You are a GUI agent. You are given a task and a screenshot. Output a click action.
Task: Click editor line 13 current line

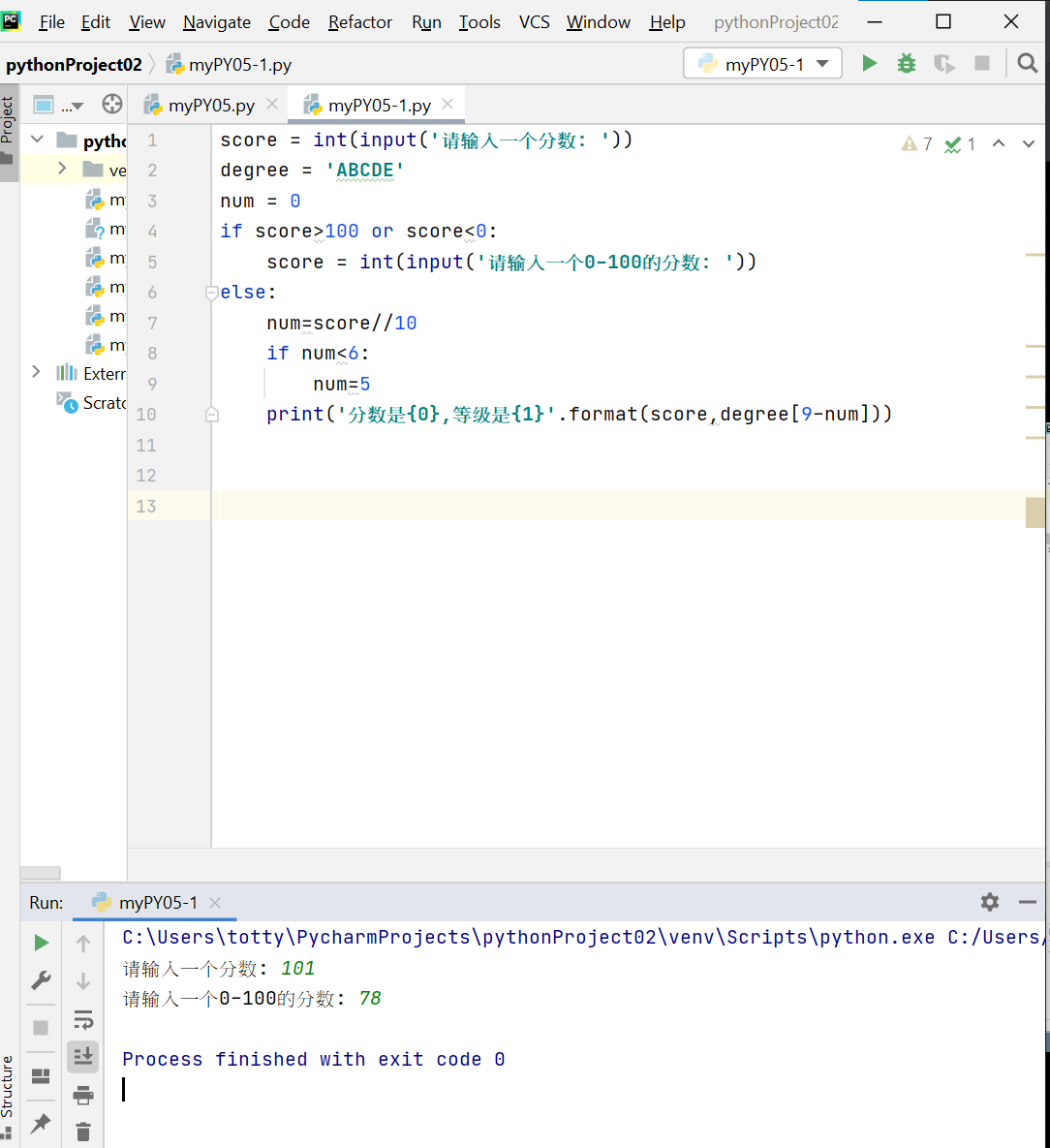[623, 506]
